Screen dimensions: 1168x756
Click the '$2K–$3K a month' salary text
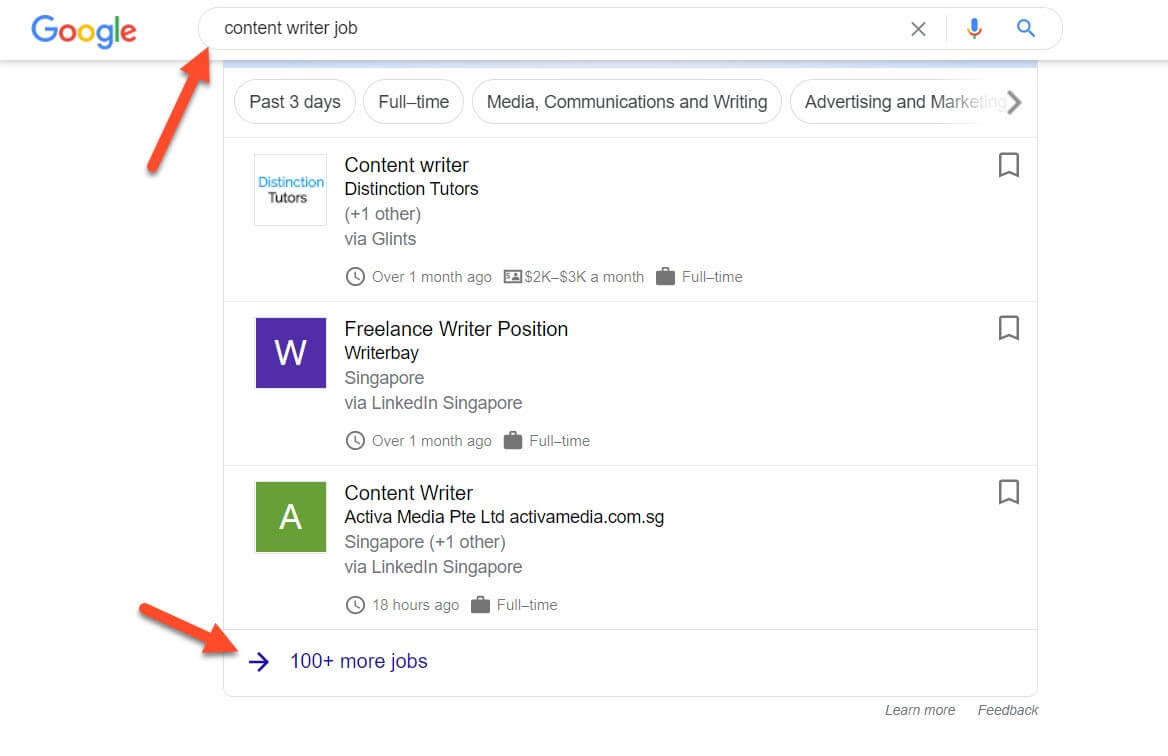tap(584, 277)
